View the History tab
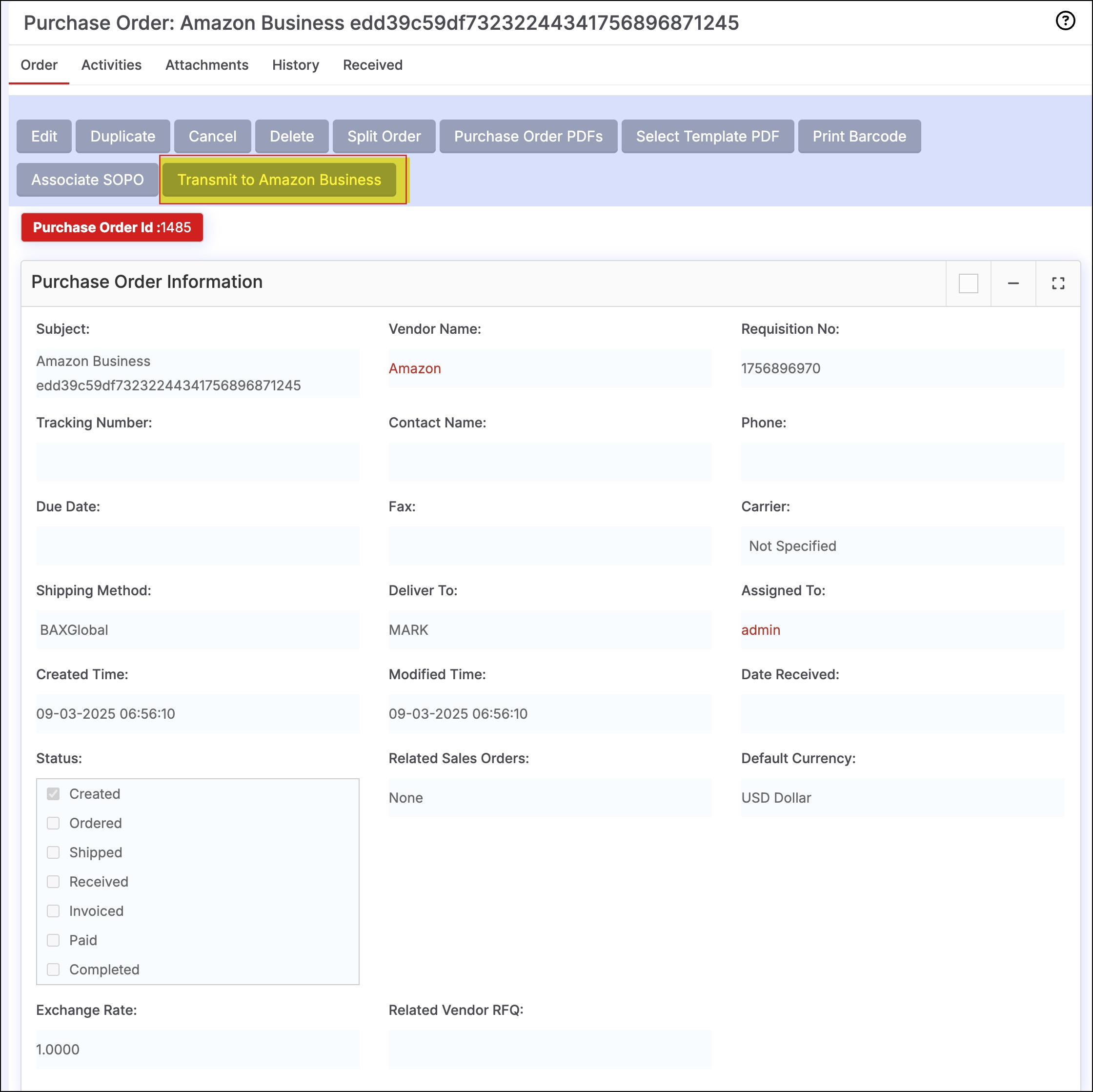The width and height of the screenshot is (1093, 1092). click(295, 65)
